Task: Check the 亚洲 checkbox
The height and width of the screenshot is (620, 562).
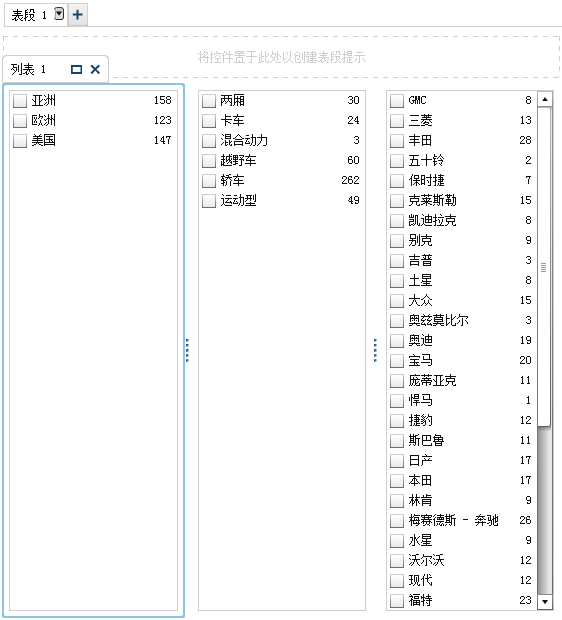Action: click(x=20, y=100)
